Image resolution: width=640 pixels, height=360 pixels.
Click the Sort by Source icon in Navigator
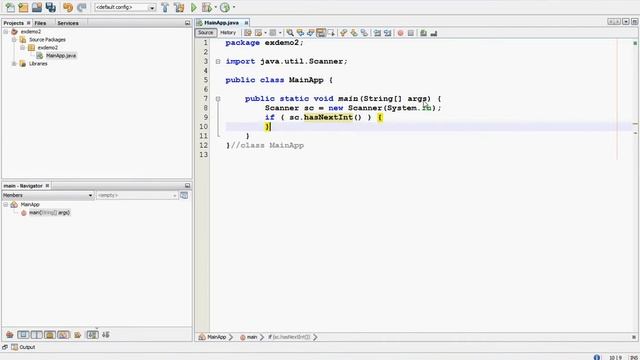tap(106, 335)
